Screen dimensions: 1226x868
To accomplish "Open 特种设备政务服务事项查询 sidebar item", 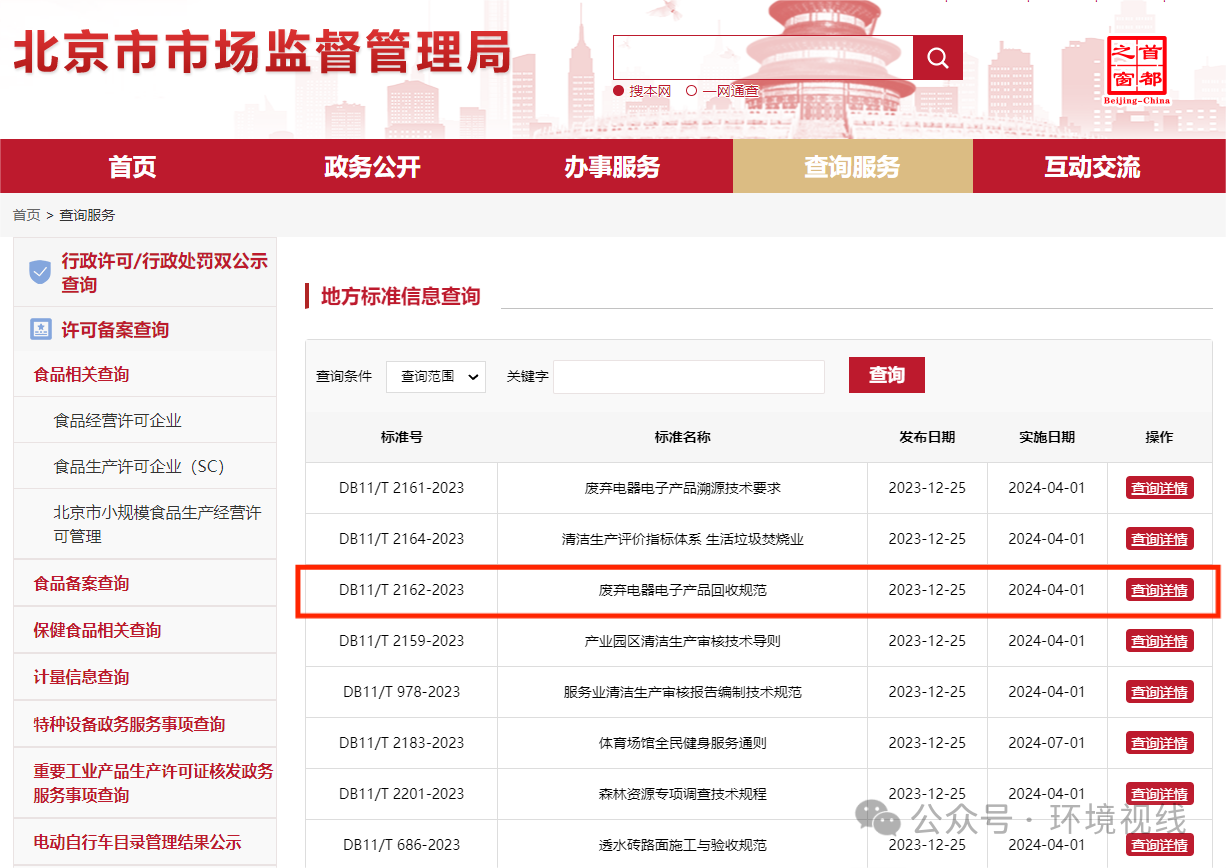I will (x=129, y=724).
